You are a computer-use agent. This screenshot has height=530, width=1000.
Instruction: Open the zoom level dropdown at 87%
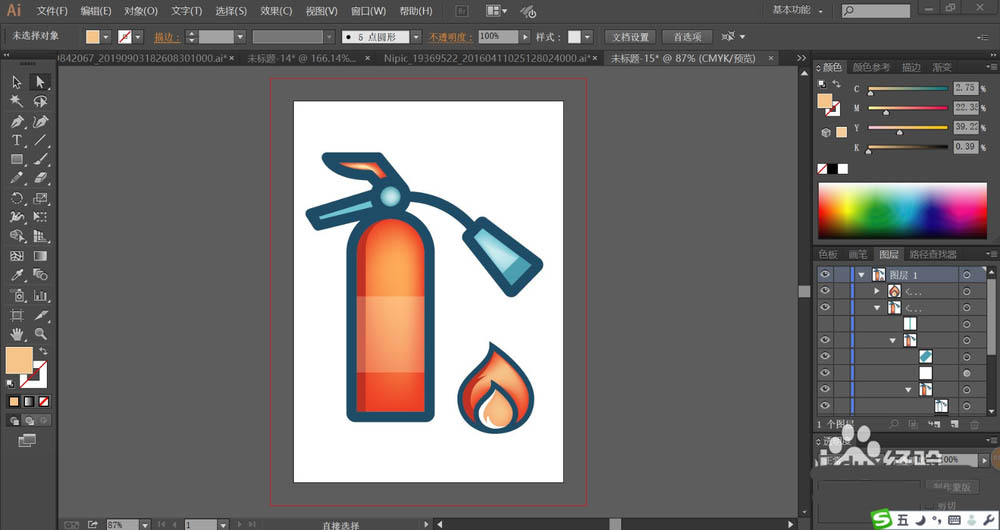click(145, 524)
